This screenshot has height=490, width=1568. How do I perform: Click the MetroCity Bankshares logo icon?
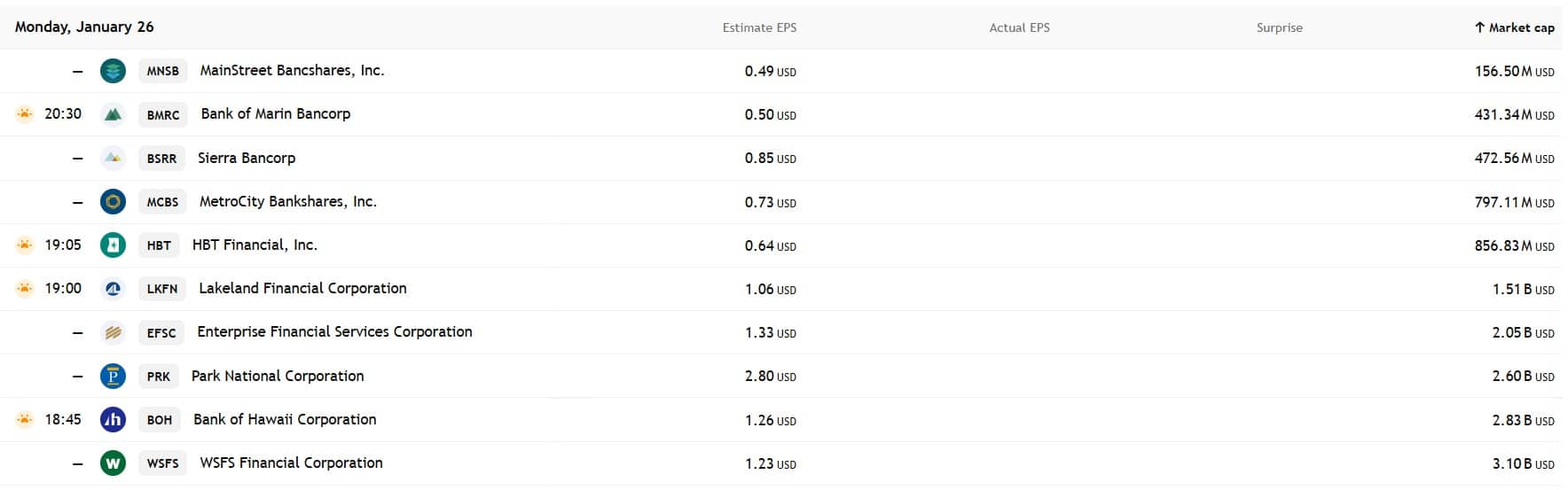113,202
